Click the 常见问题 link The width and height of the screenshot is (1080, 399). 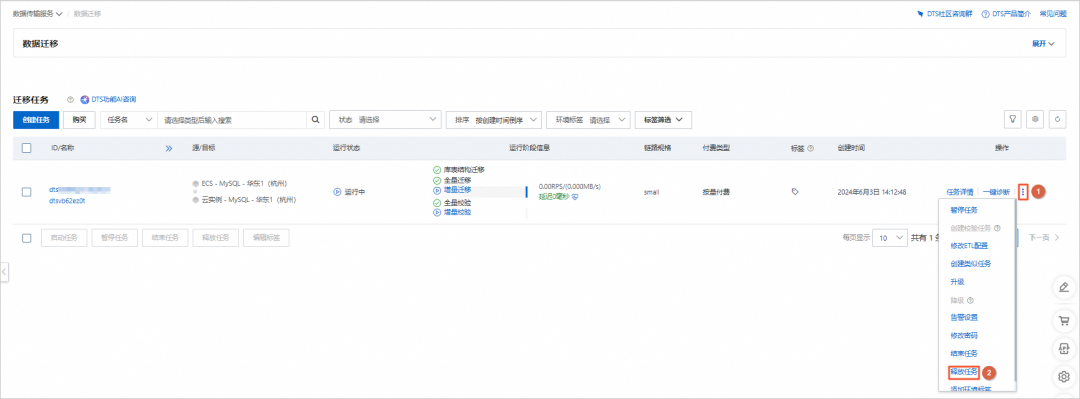(x=1052, y=14)
